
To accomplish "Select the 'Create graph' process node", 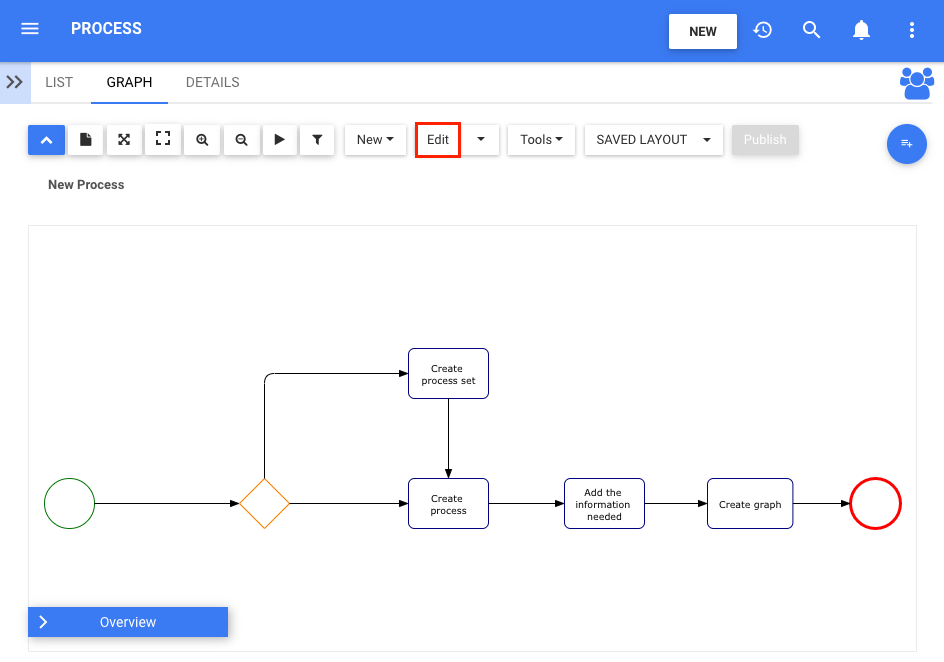I will [x=750, y=504].
